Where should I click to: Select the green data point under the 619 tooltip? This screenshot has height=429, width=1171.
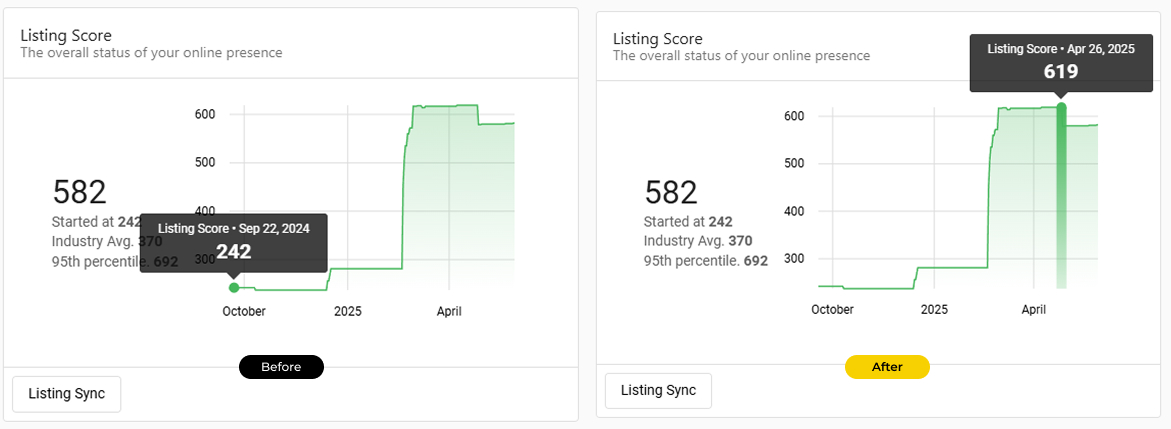coord(1061,107)
